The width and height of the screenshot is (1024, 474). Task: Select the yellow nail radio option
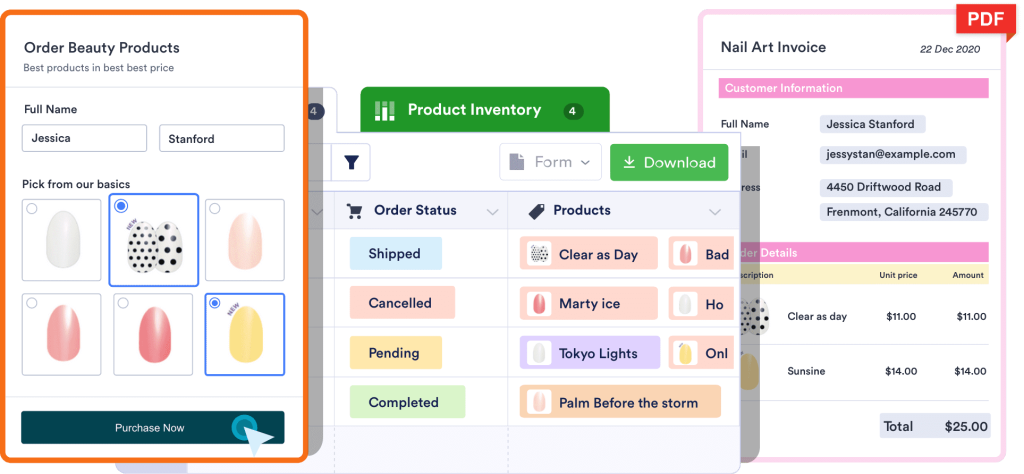[217, 304]
